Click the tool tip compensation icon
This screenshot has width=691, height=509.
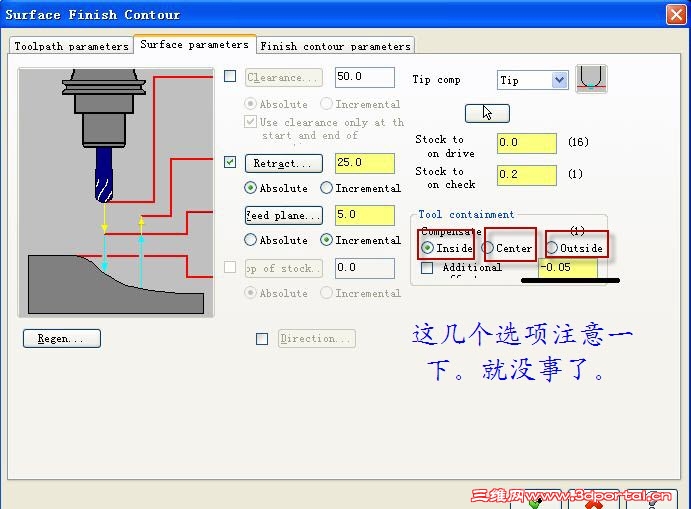pyautogui.click(x=591, y=78)
